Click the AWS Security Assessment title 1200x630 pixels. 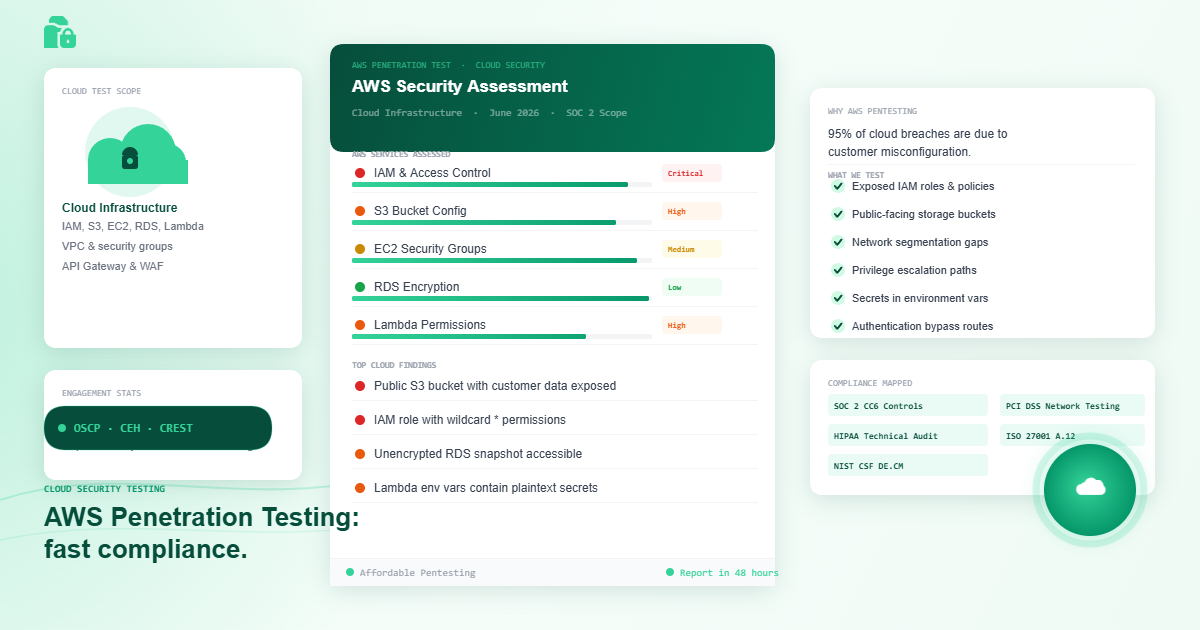(460, 86)
